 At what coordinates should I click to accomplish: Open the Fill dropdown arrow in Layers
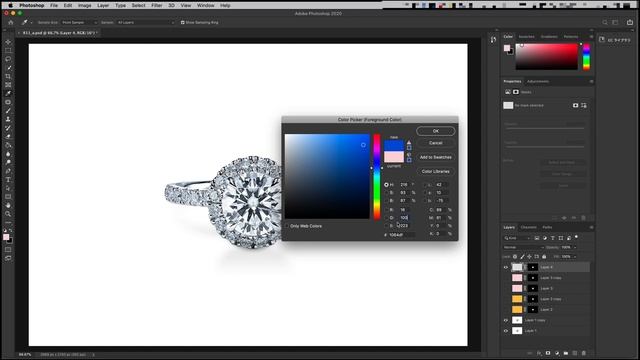575,257
